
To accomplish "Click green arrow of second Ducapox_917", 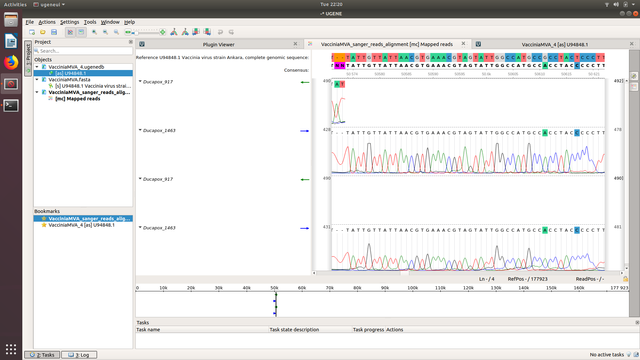I will pos(304,180).
